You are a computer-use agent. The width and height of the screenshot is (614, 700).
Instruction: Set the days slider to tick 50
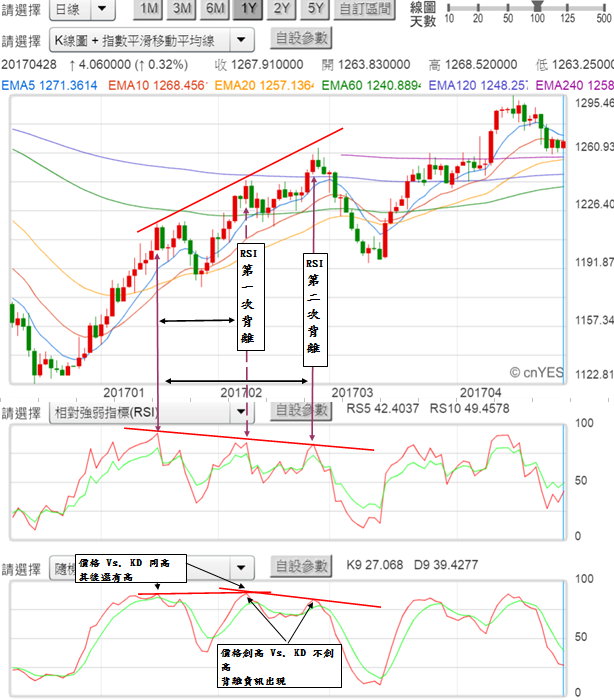[508, 8]
